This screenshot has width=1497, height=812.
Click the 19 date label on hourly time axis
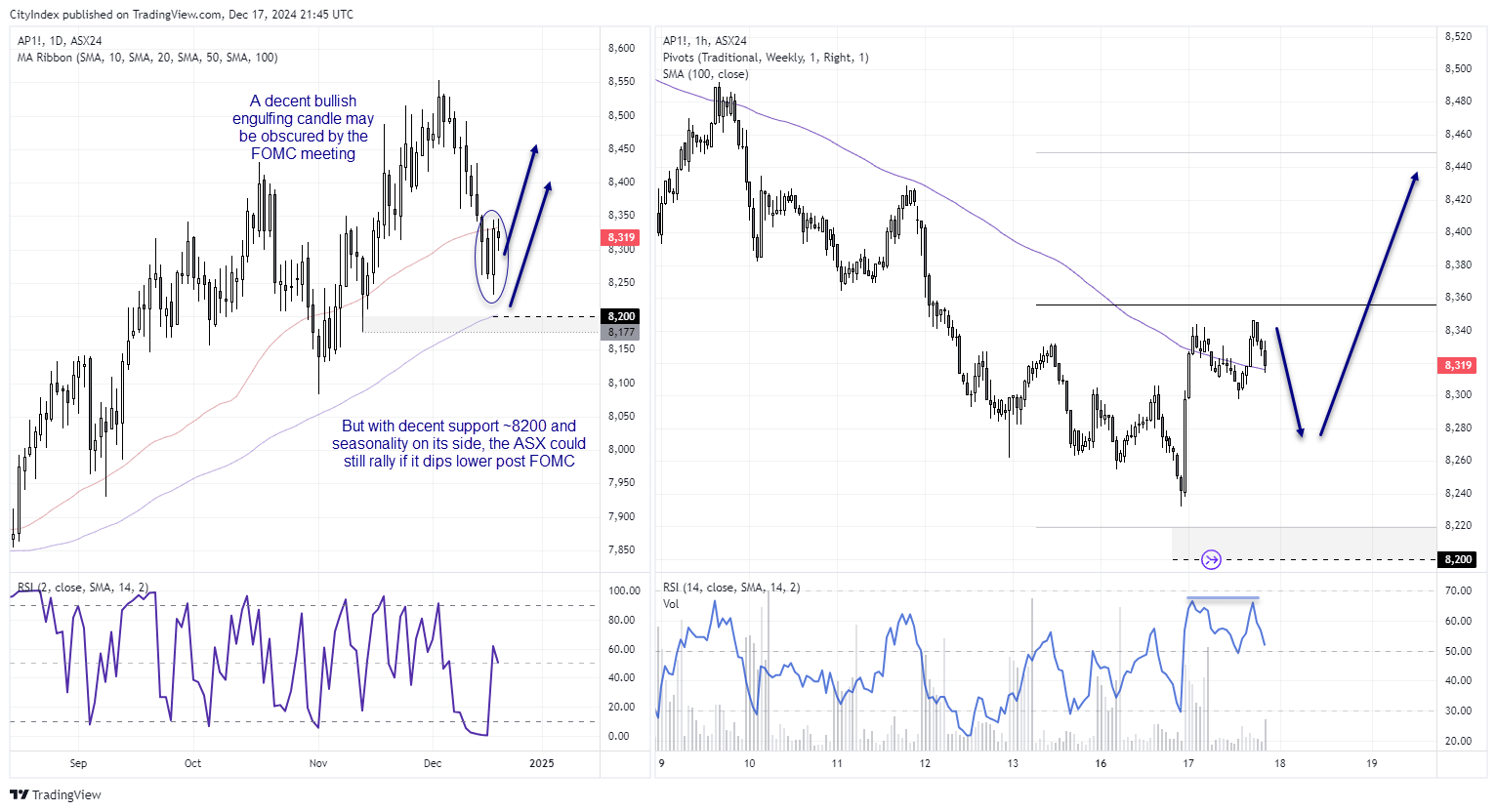[1372, 763]
